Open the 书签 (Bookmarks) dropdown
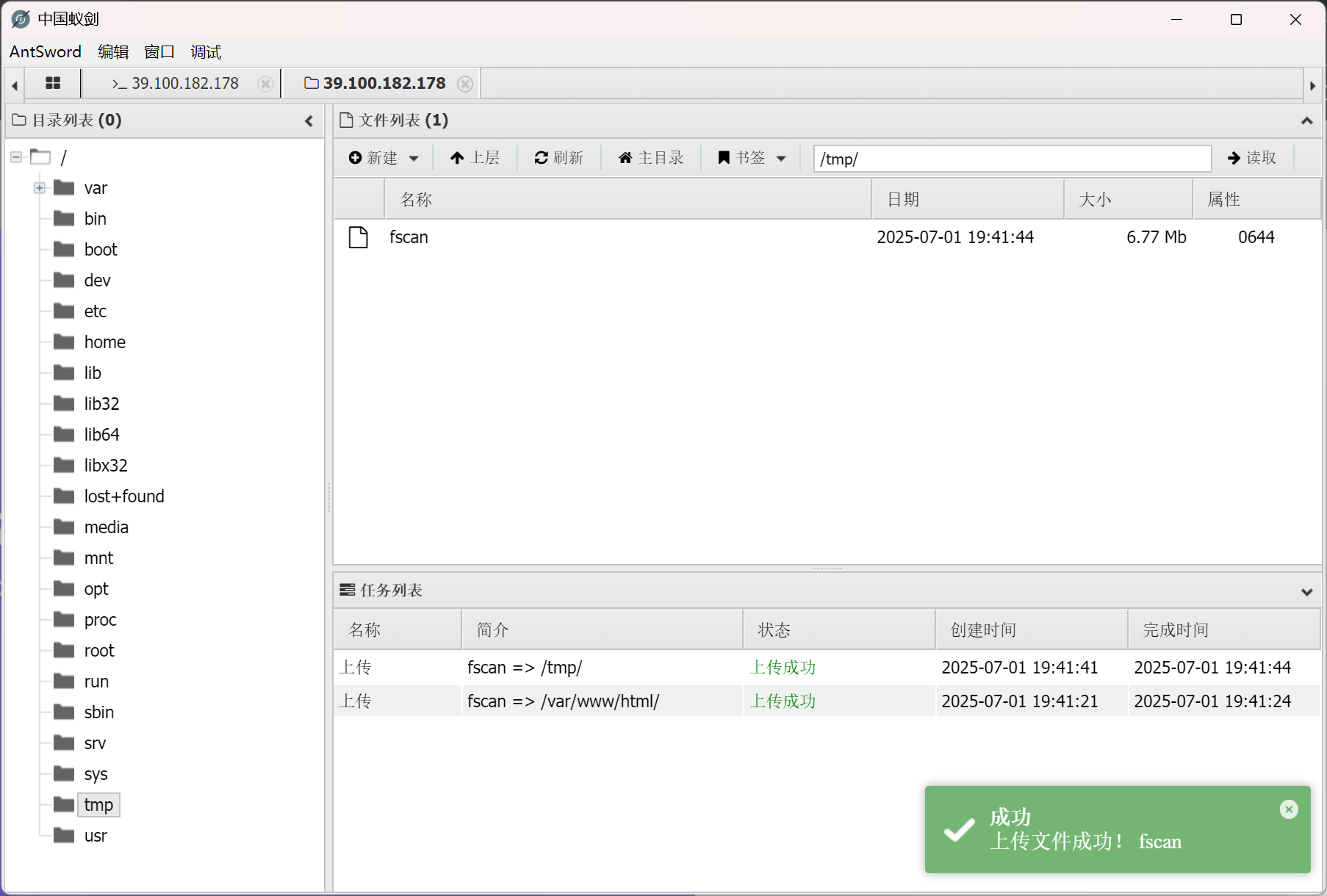Screen dimensions: 1327x896 (x=752, y=158)
